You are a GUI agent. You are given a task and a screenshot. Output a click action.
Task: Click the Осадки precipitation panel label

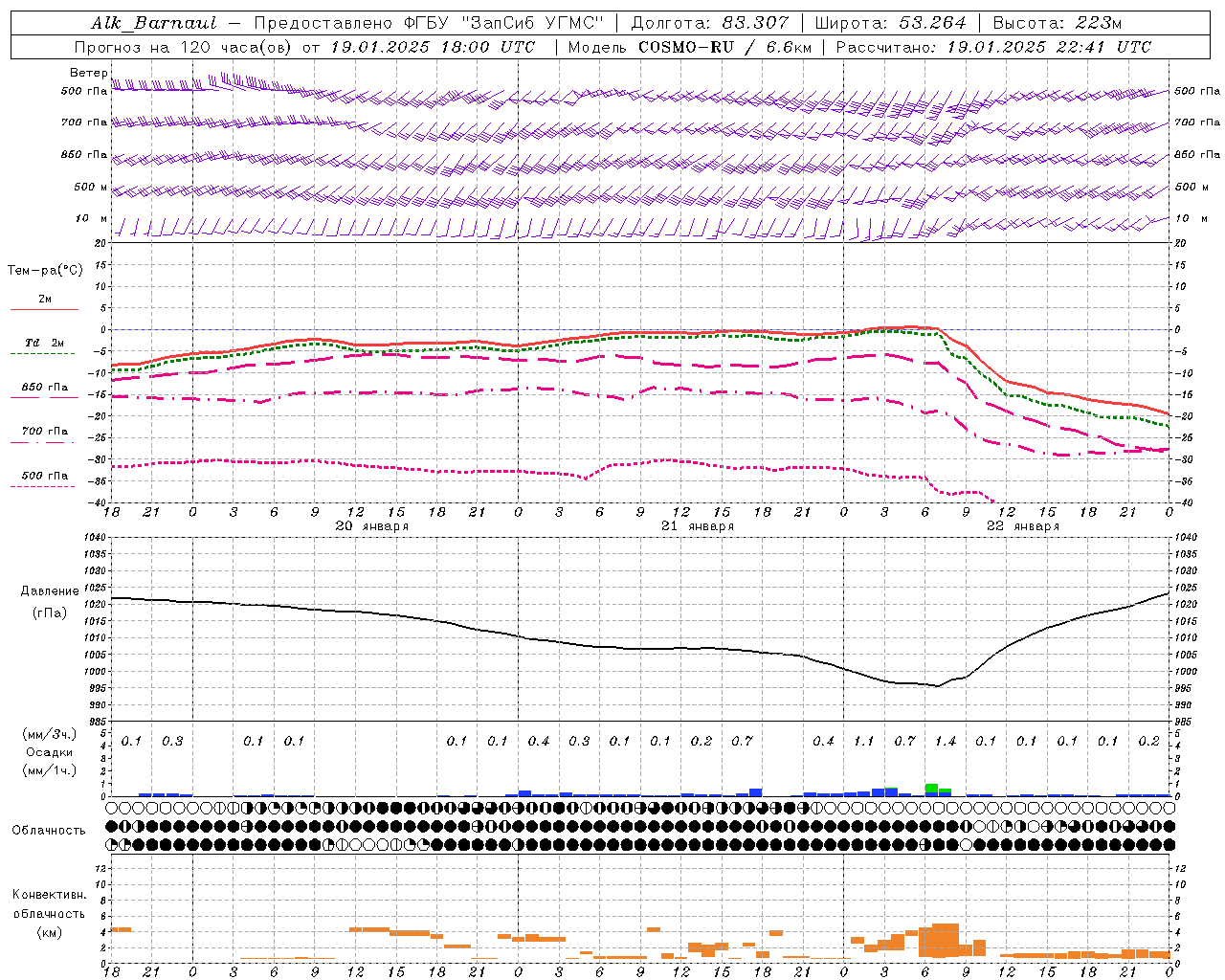pyautogui.click(x=49, y=752)
